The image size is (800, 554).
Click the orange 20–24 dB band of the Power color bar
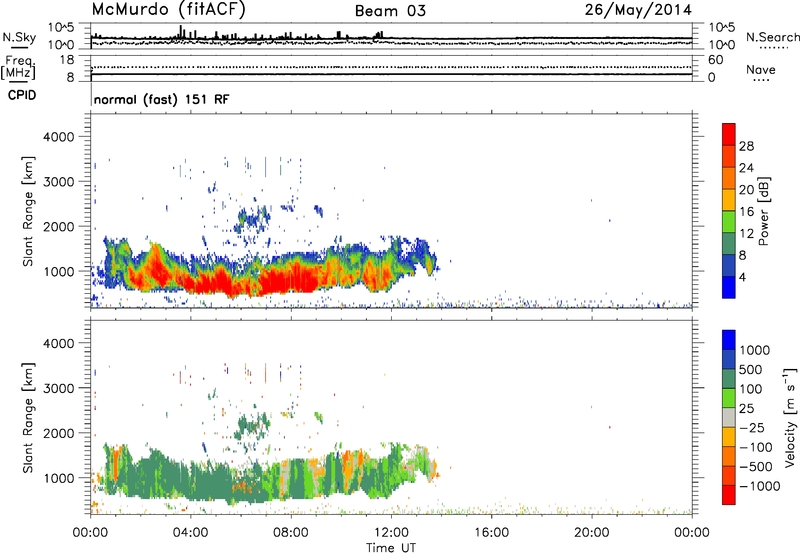point(729,179)
